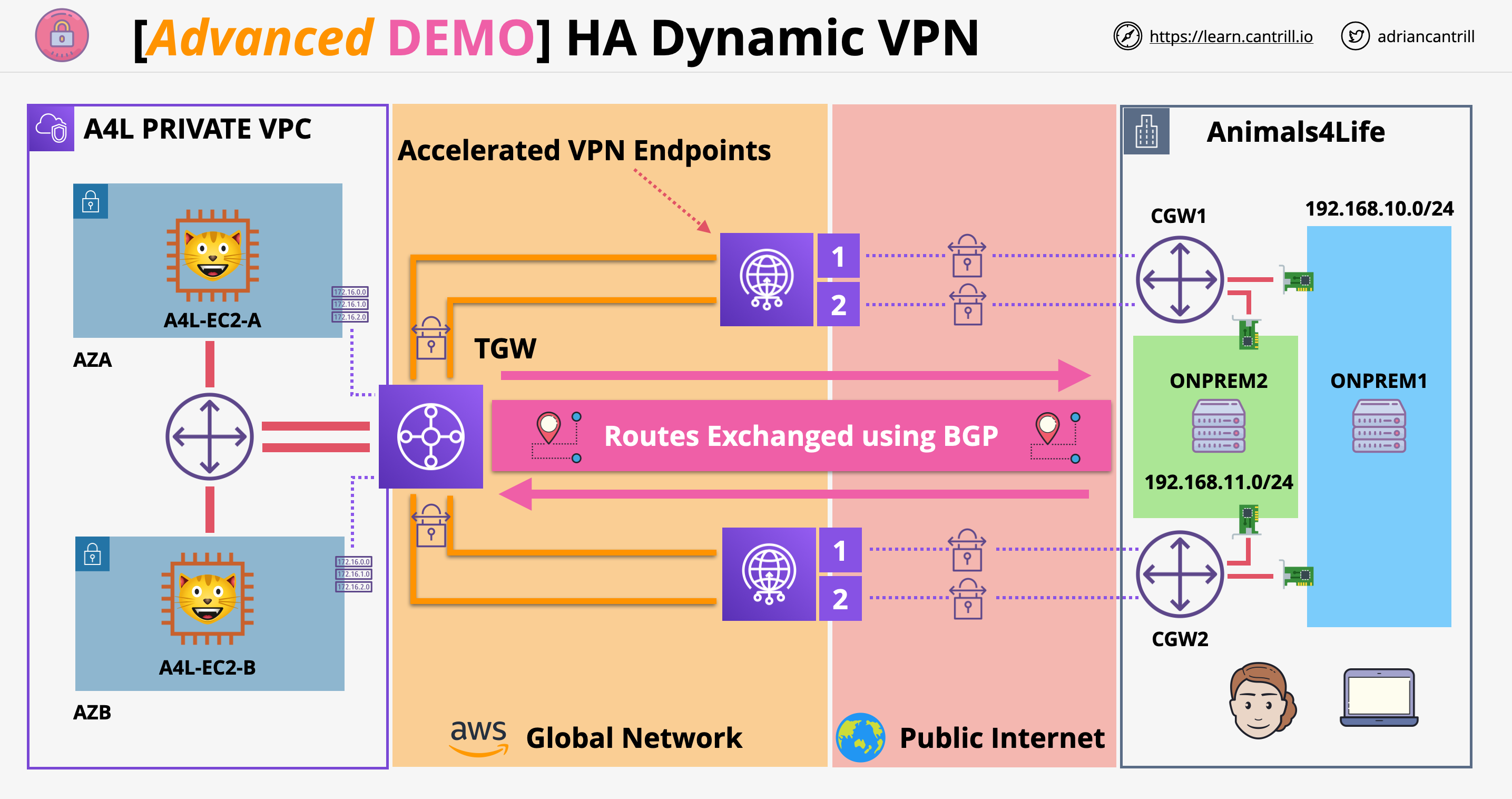Click the 'A4L PRIVATE VPC' title
This screenshot has width=1512, height=799.
point(197,129)
